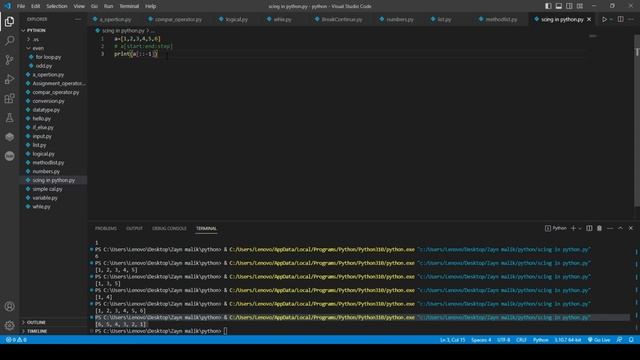This screenshot has width=640, height=360.
Task: Open the errors and warnings status indicator
Action: tap(16, 340)
